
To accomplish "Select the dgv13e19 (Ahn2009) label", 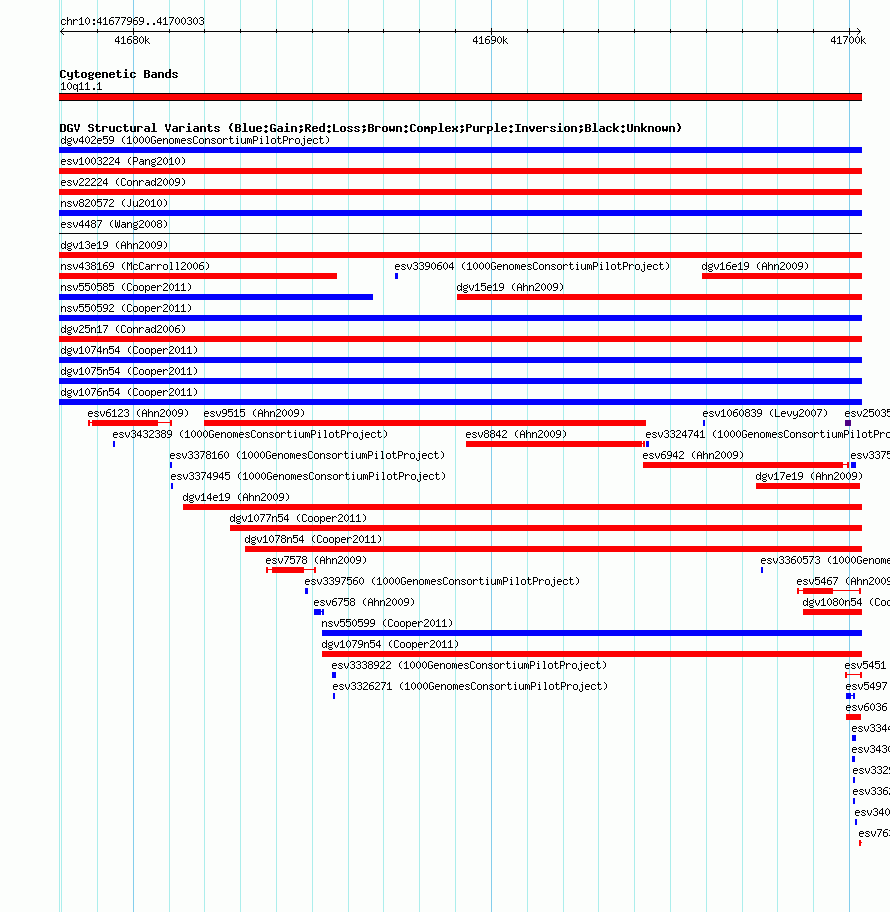I will coord(114,245).
